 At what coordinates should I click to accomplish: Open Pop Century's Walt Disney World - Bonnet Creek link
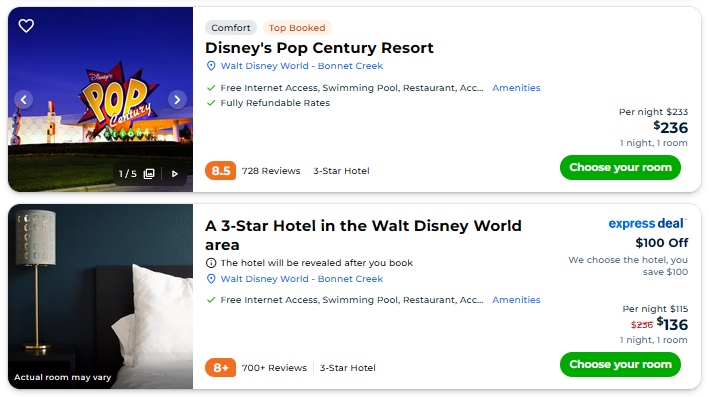(302, 66)
